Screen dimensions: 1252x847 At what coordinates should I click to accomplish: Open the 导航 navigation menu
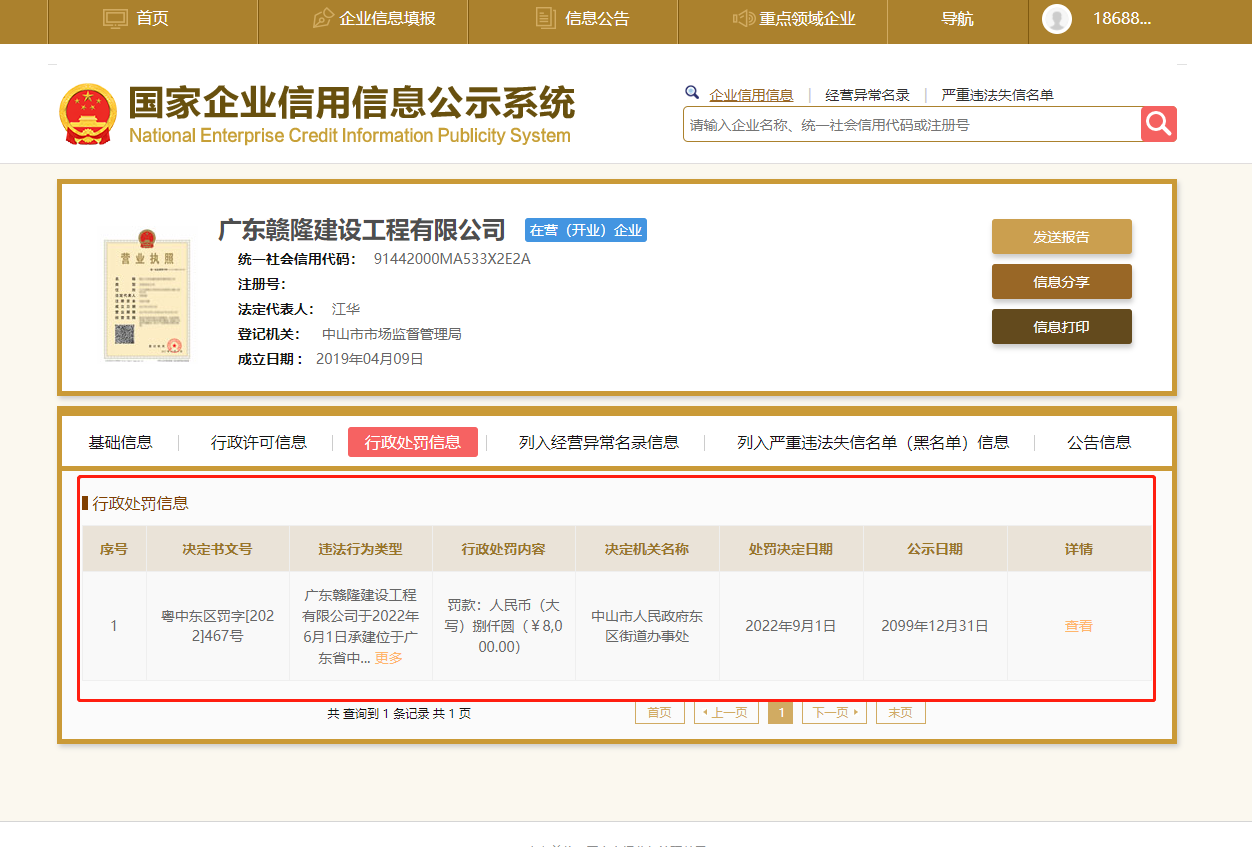957,19
